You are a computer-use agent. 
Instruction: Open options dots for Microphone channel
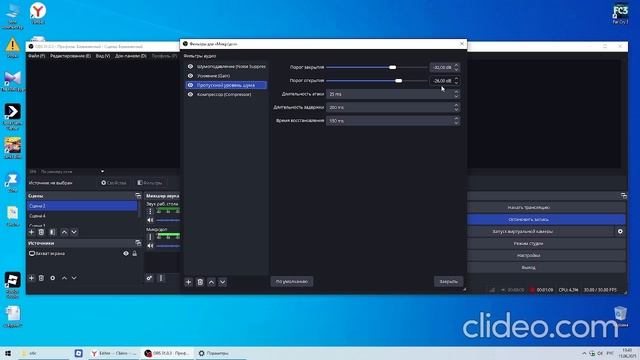point(150,237)
